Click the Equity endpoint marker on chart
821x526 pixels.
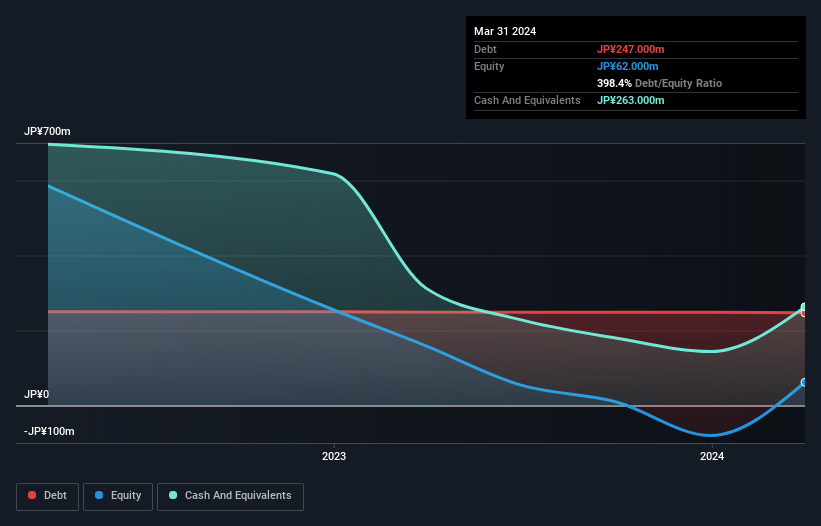click(x=804, y=383)
